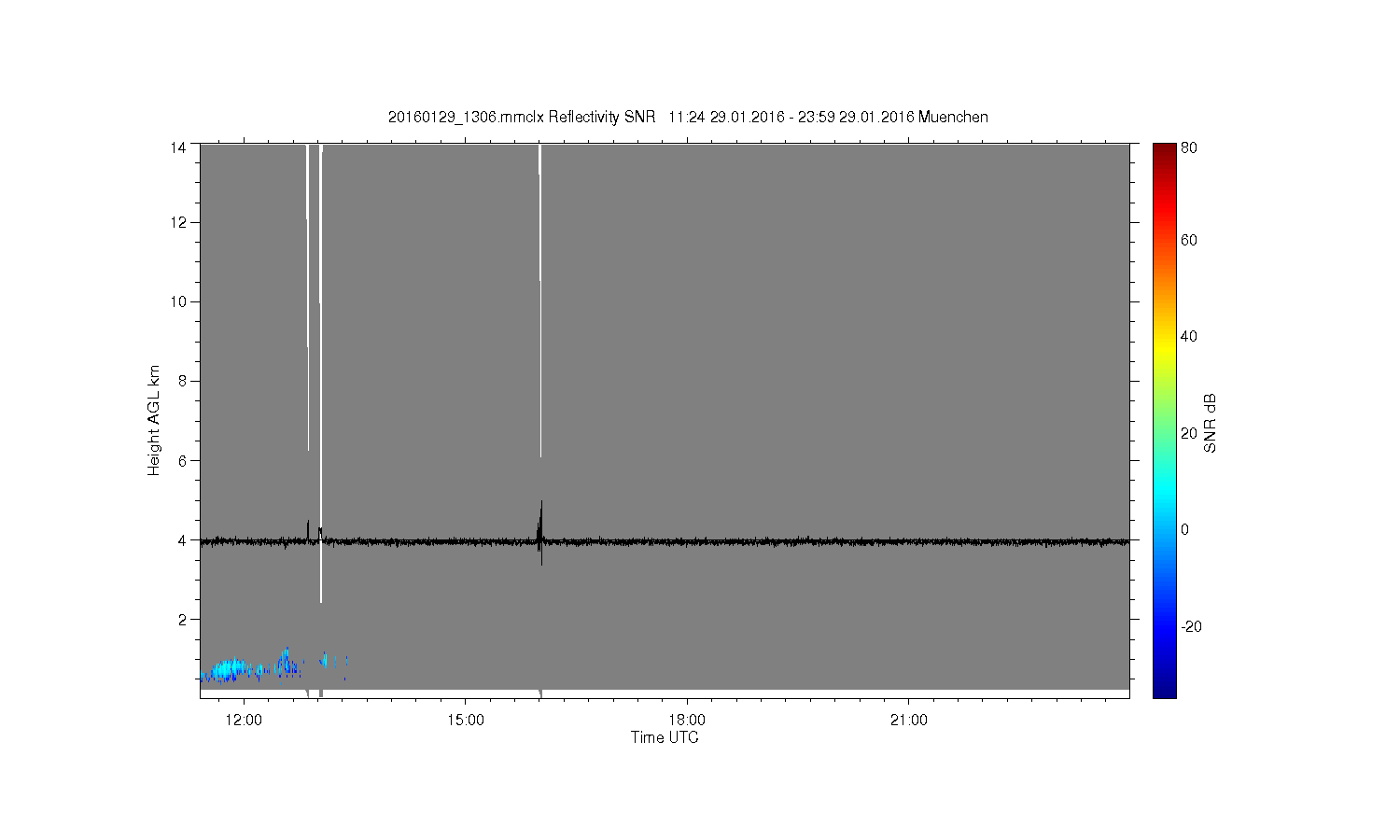Click the height tick label '12'
The width and height of the screenshot is (1400, 840).
[178, 222]
